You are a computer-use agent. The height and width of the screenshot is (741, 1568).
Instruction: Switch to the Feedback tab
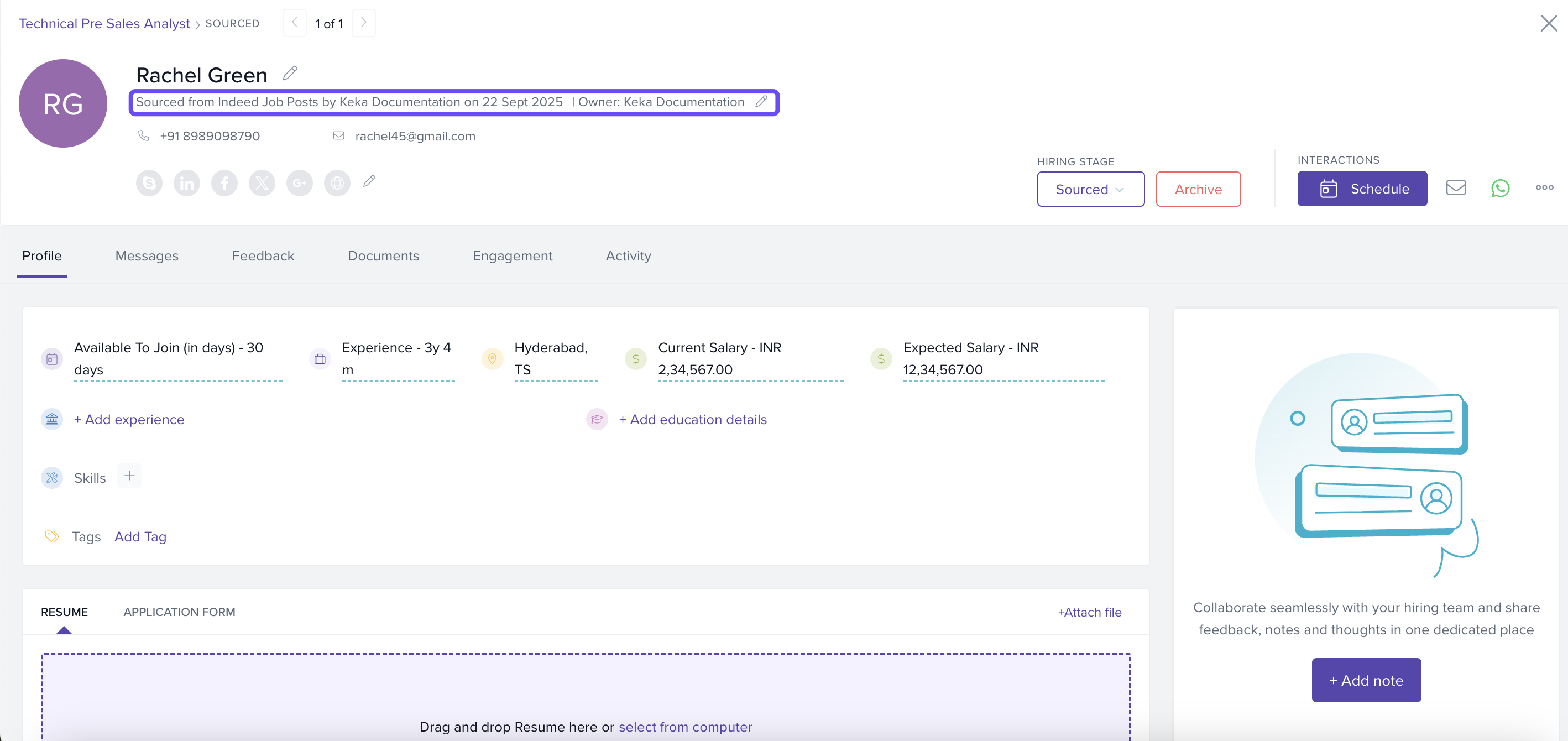point(263,255)
